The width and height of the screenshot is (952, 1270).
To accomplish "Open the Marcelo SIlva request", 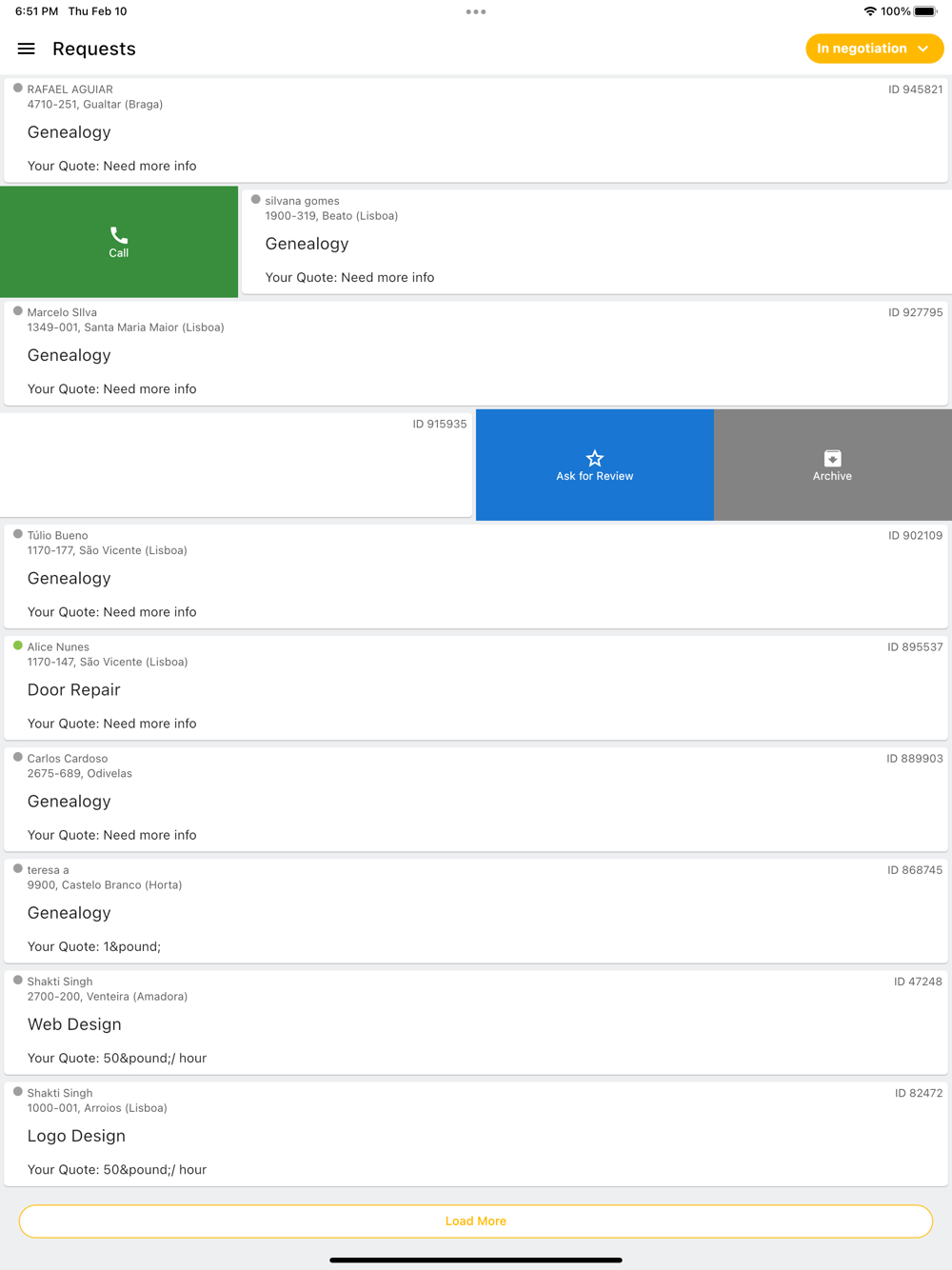I will (x=476, y=353).
